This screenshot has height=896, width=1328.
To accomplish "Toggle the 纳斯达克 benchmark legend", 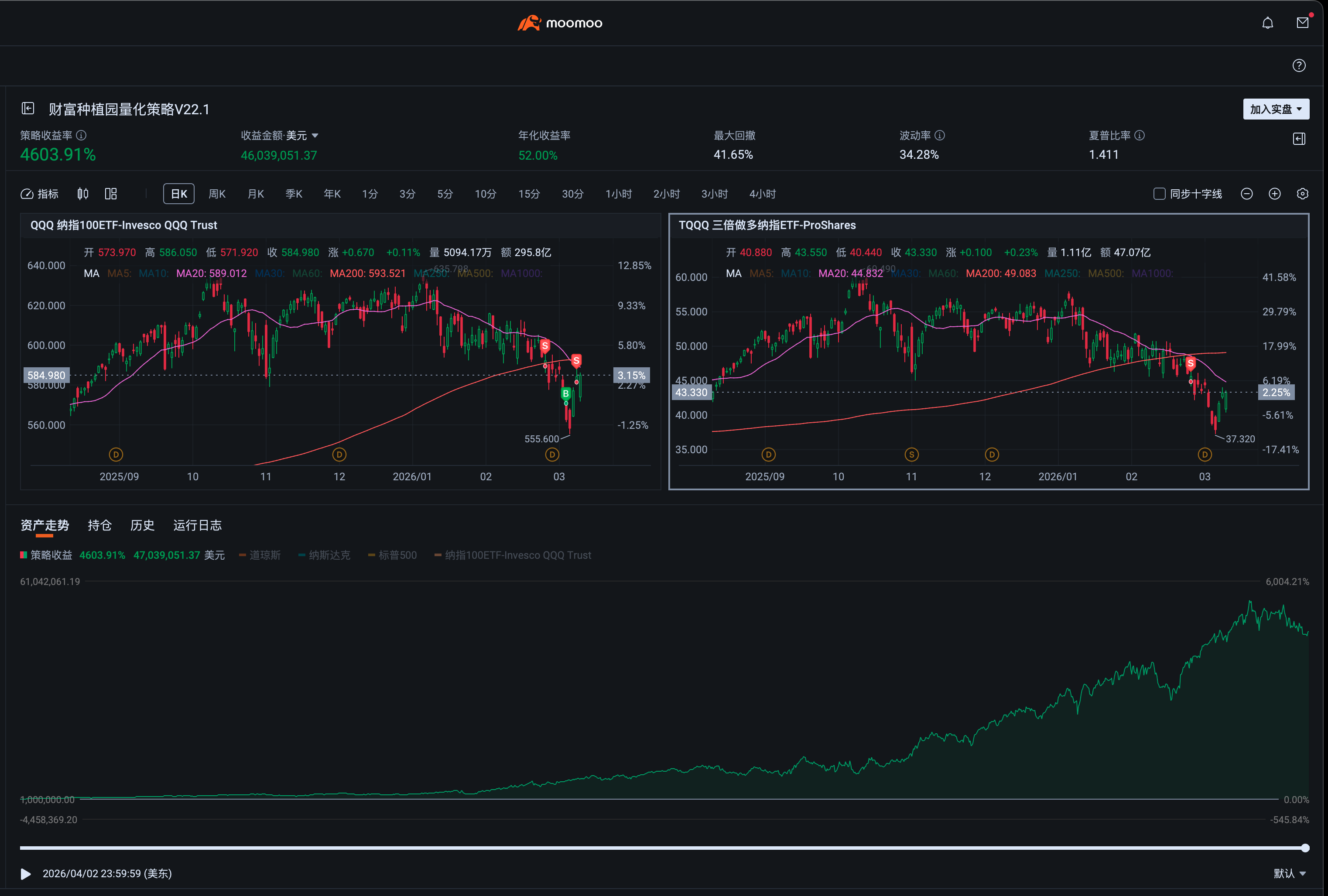I will click(324, 555).
